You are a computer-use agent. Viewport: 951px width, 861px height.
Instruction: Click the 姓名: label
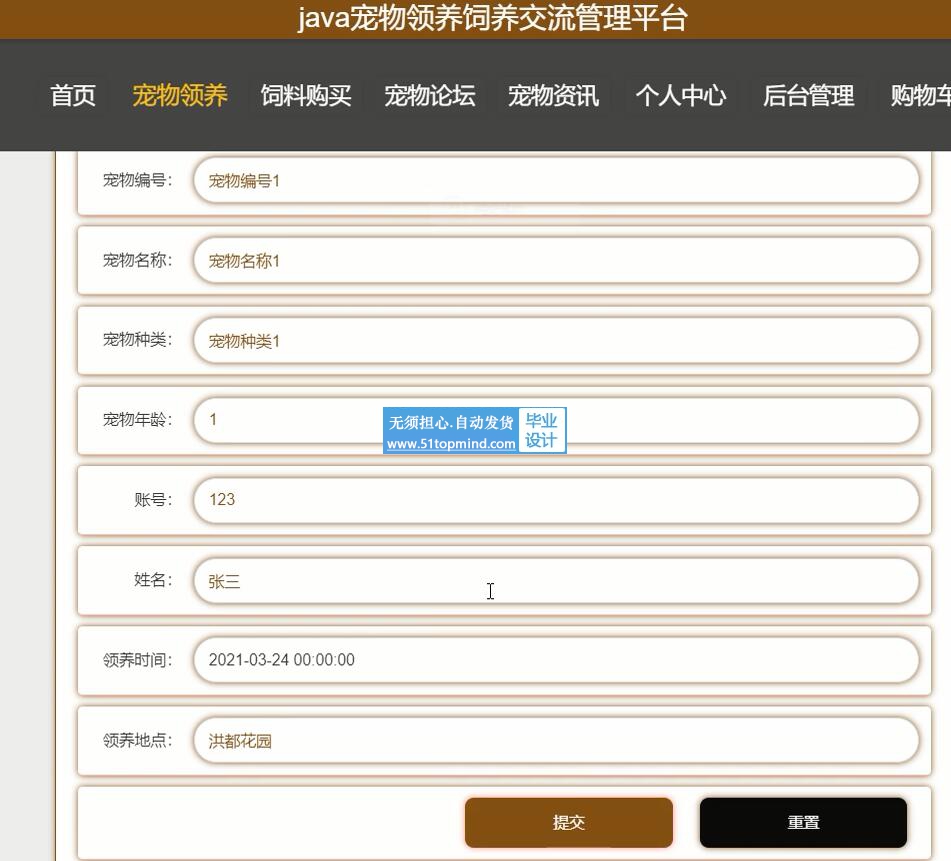click(x=153, y=580)
